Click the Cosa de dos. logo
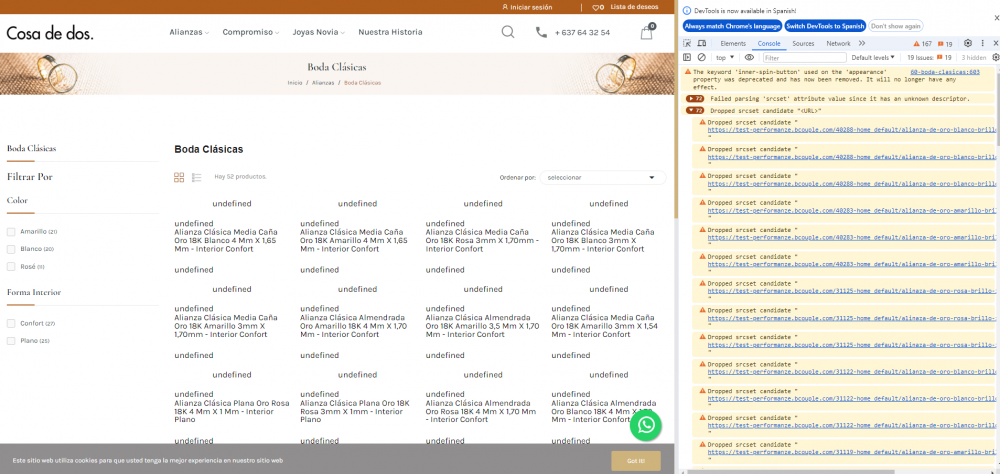 tap(50, 33)
